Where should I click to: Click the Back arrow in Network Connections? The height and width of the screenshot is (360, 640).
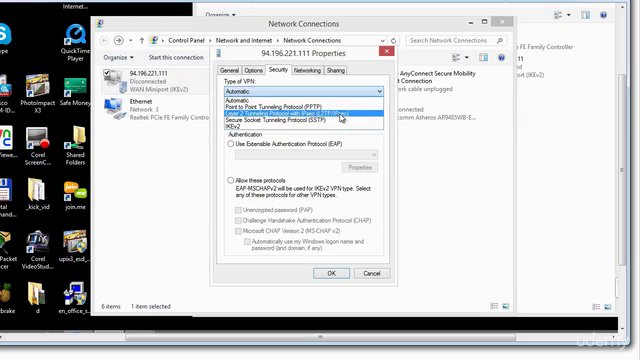pyautogui.click(x=104, y=40)
